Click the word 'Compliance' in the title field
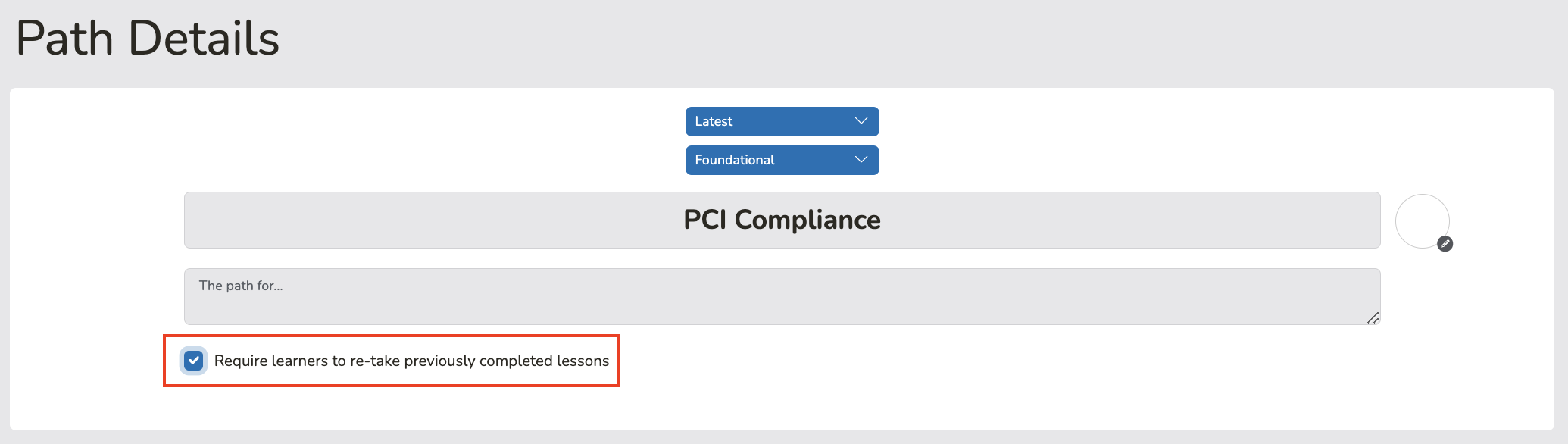 807,220
